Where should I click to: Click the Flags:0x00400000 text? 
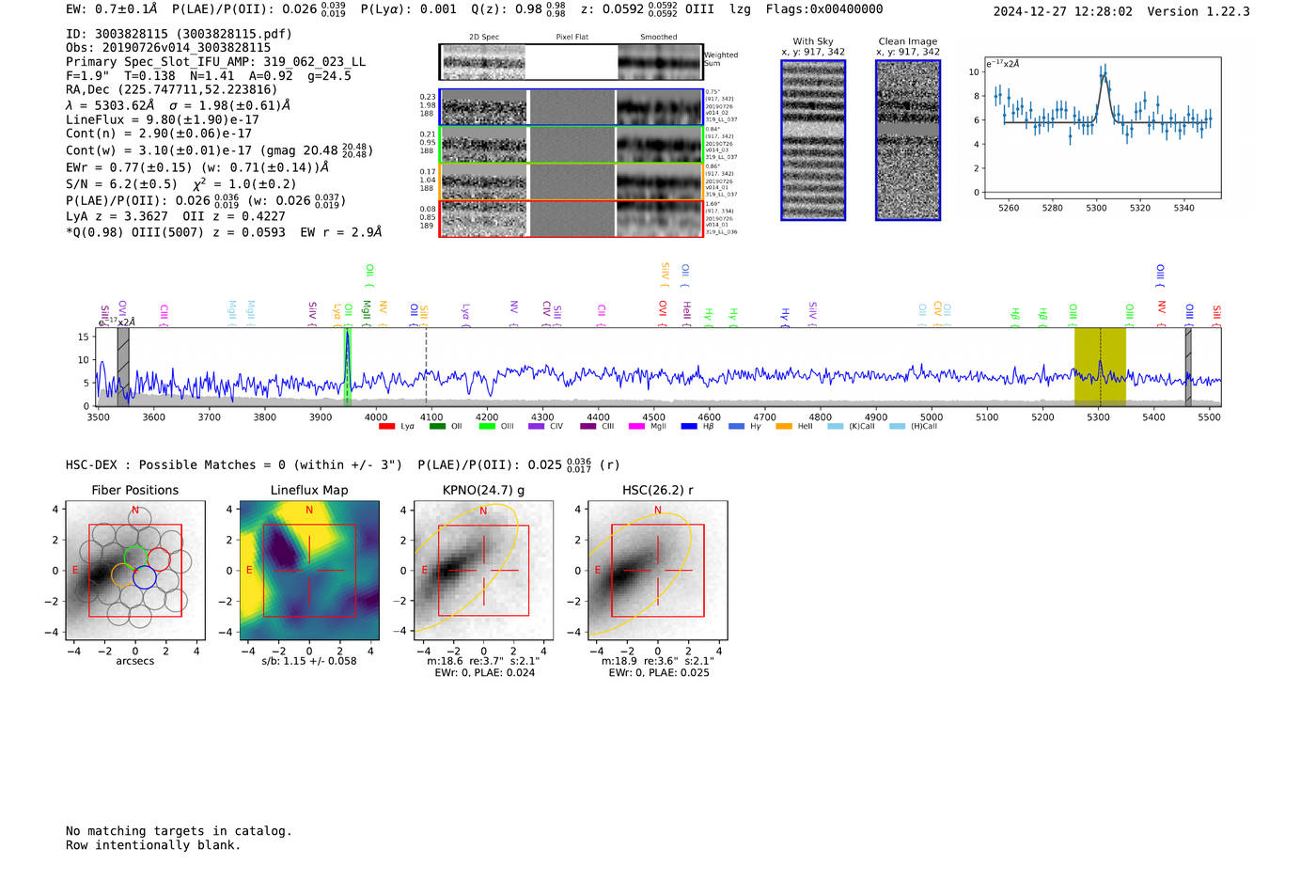point(824,9)
